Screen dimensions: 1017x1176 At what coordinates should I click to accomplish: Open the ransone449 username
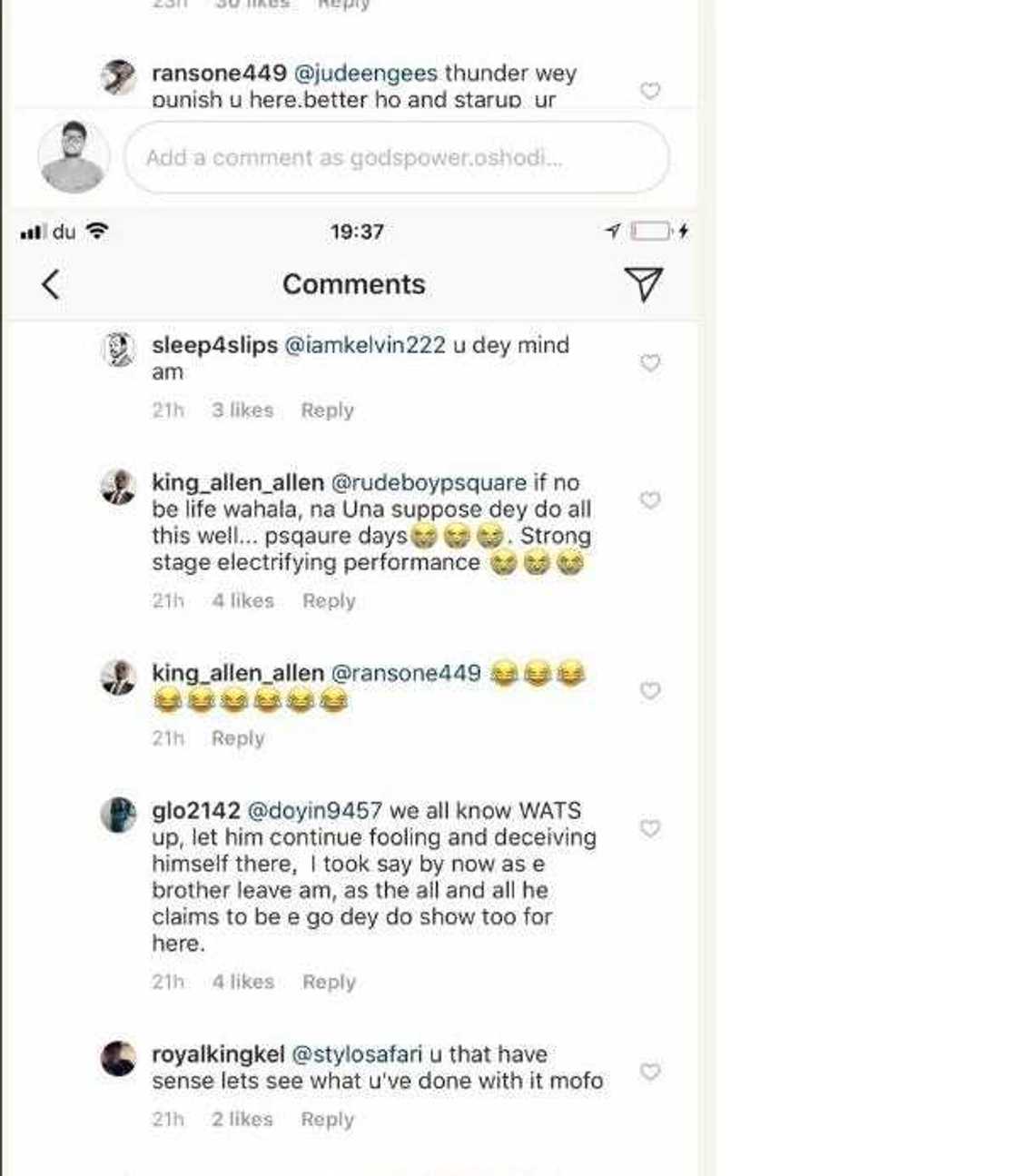tap(219, 73)
